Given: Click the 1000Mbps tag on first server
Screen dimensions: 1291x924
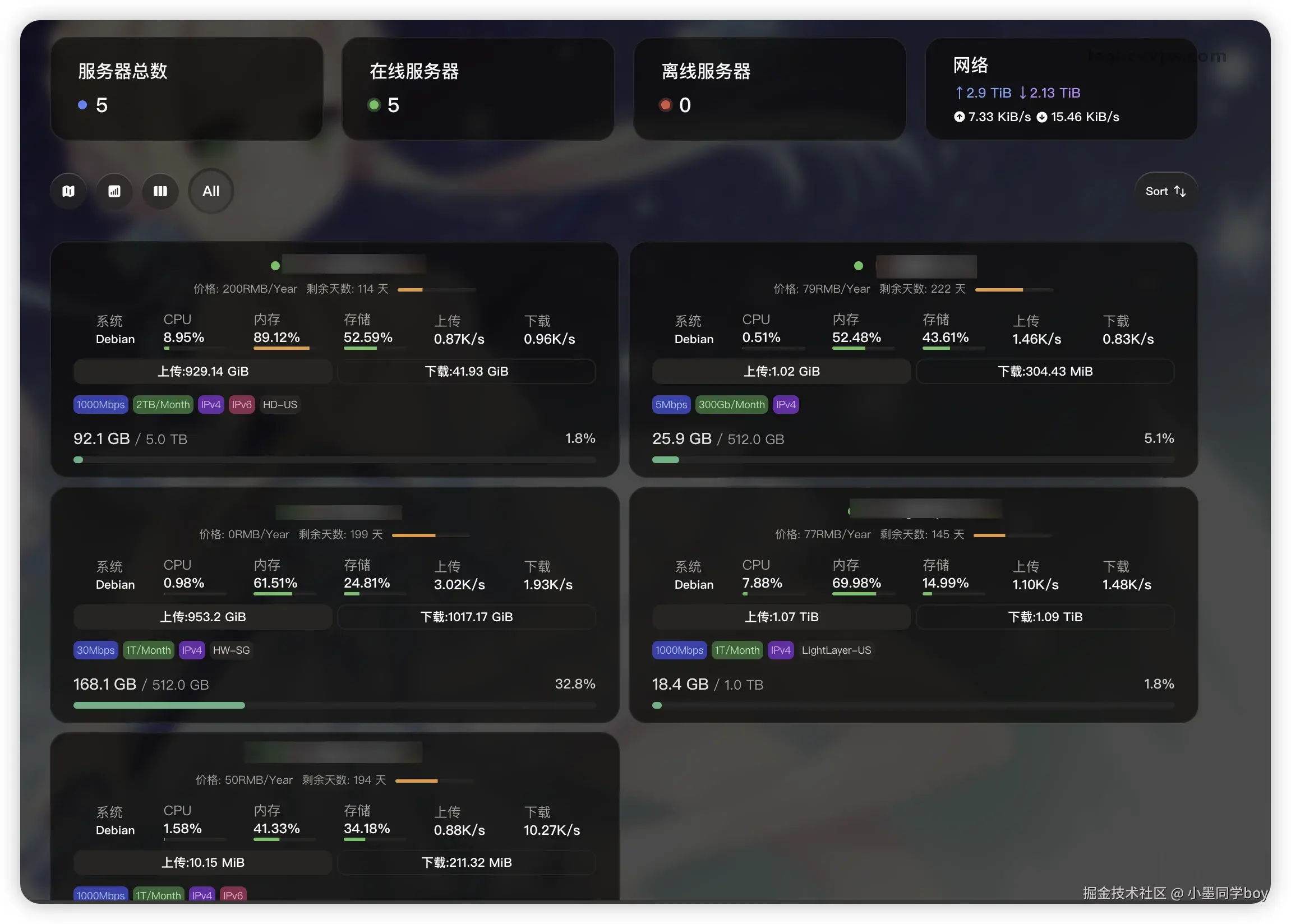Looking at the screenshot, I should point(101,405).
